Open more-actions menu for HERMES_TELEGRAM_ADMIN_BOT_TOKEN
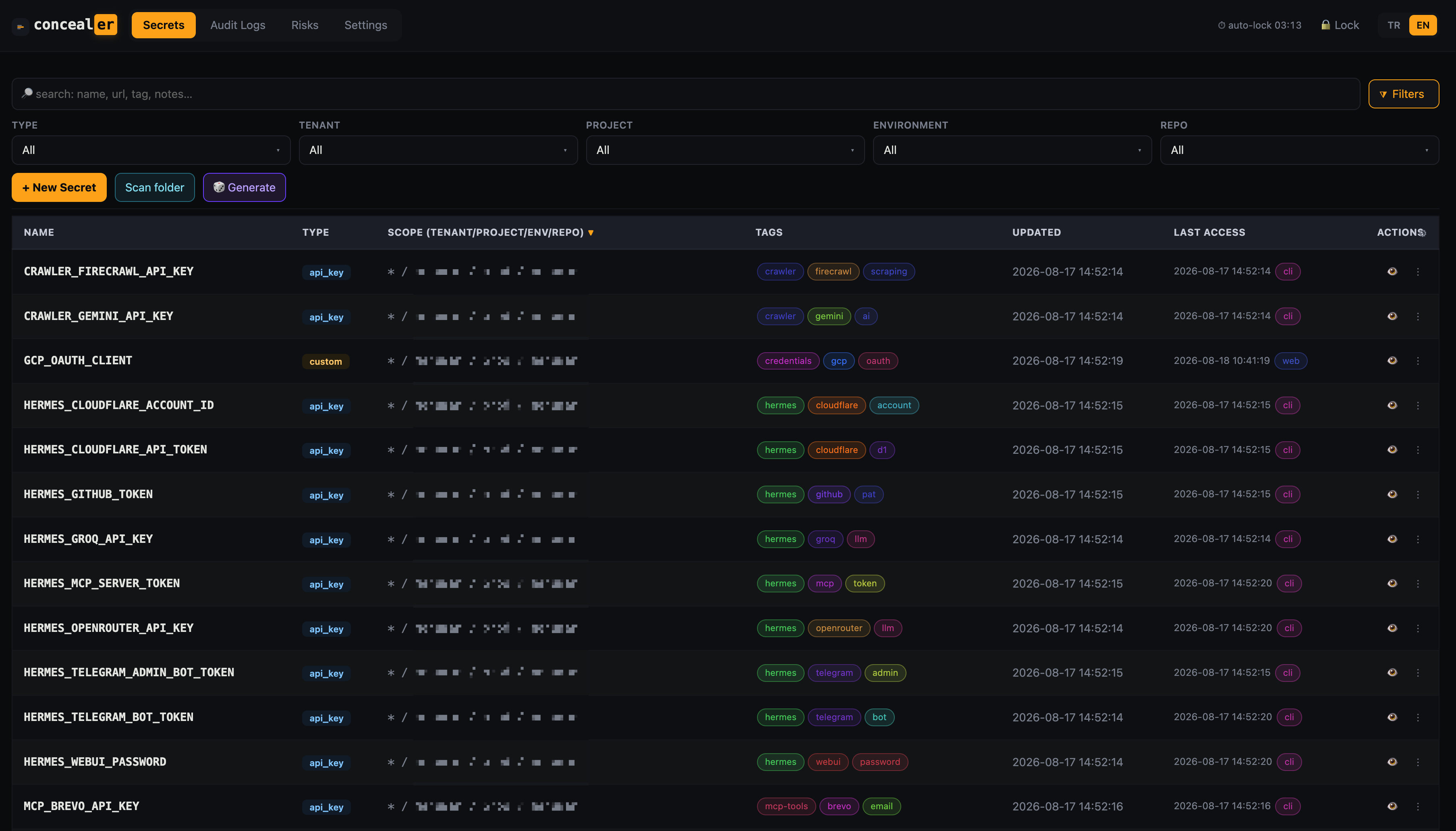 [1418, 672]
